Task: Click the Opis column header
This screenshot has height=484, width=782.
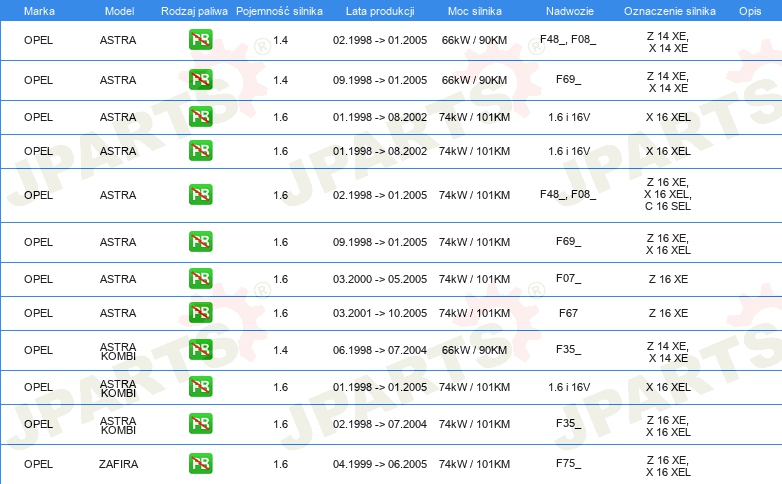Action: pos(750,11)
